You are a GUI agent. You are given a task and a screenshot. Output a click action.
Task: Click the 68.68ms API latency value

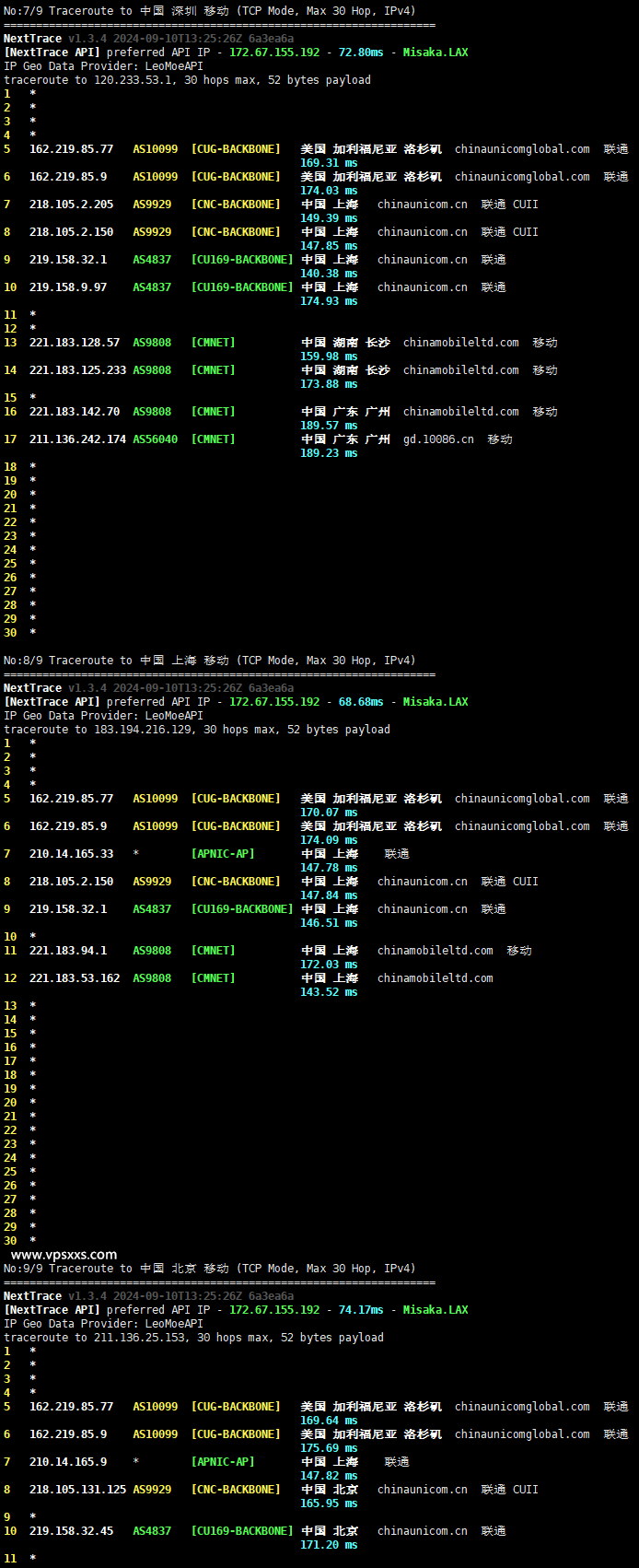tap(360, 702)
